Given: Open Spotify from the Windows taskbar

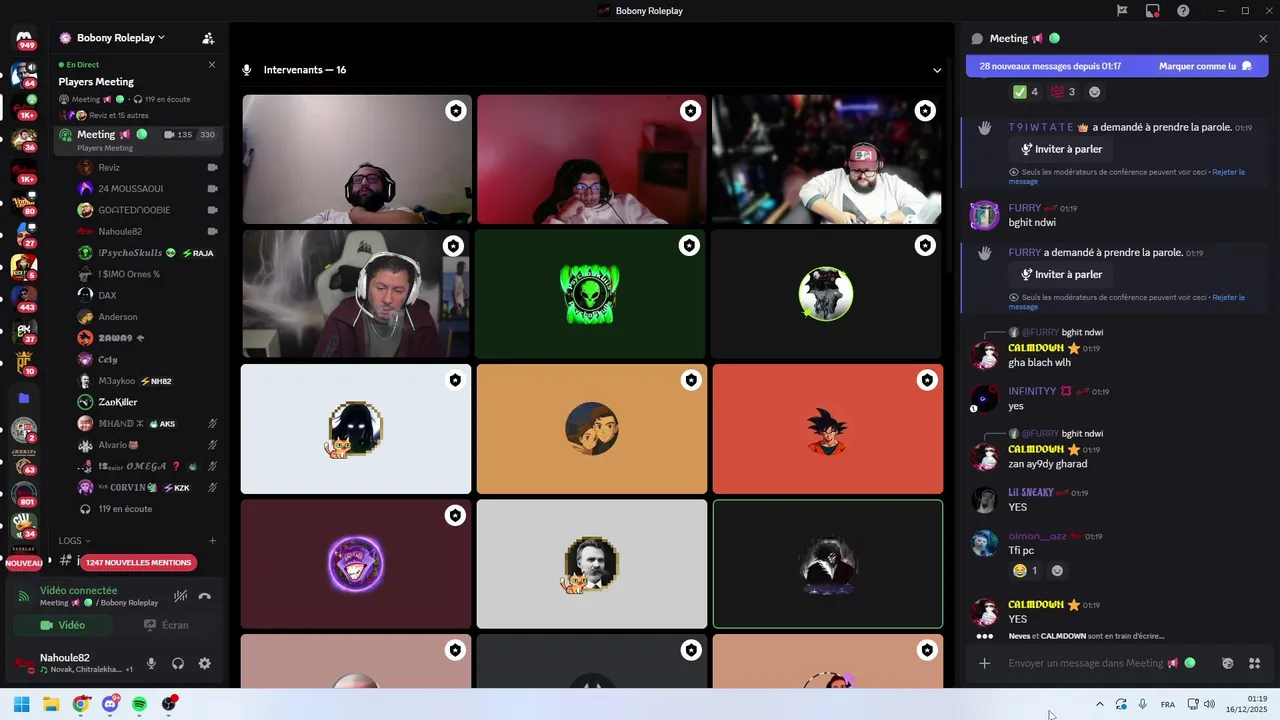Looking at the screenshot, I should [x=139, y=704].
